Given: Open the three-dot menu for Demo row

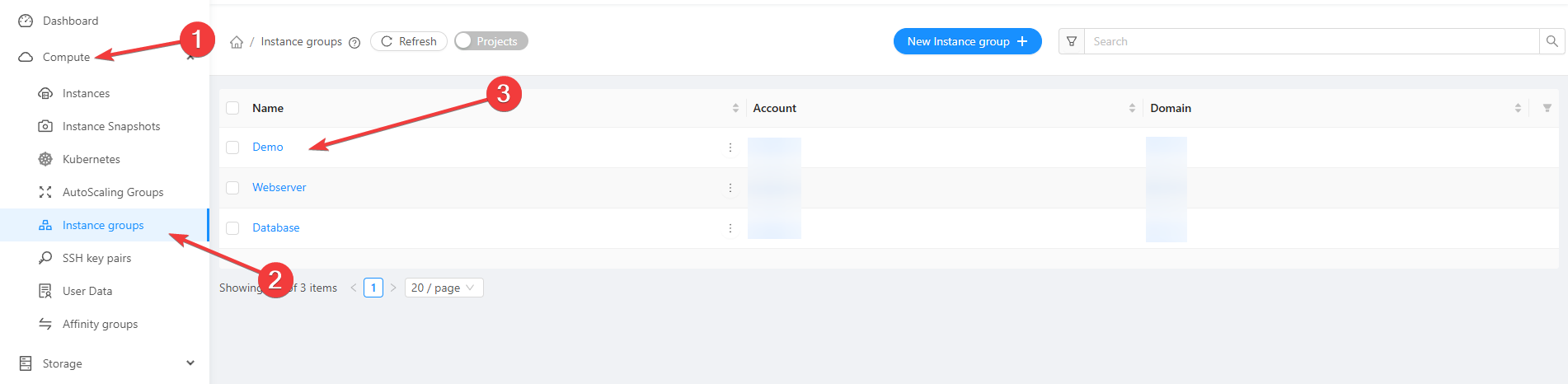Looking at the screenshot, I should (730, 148).
